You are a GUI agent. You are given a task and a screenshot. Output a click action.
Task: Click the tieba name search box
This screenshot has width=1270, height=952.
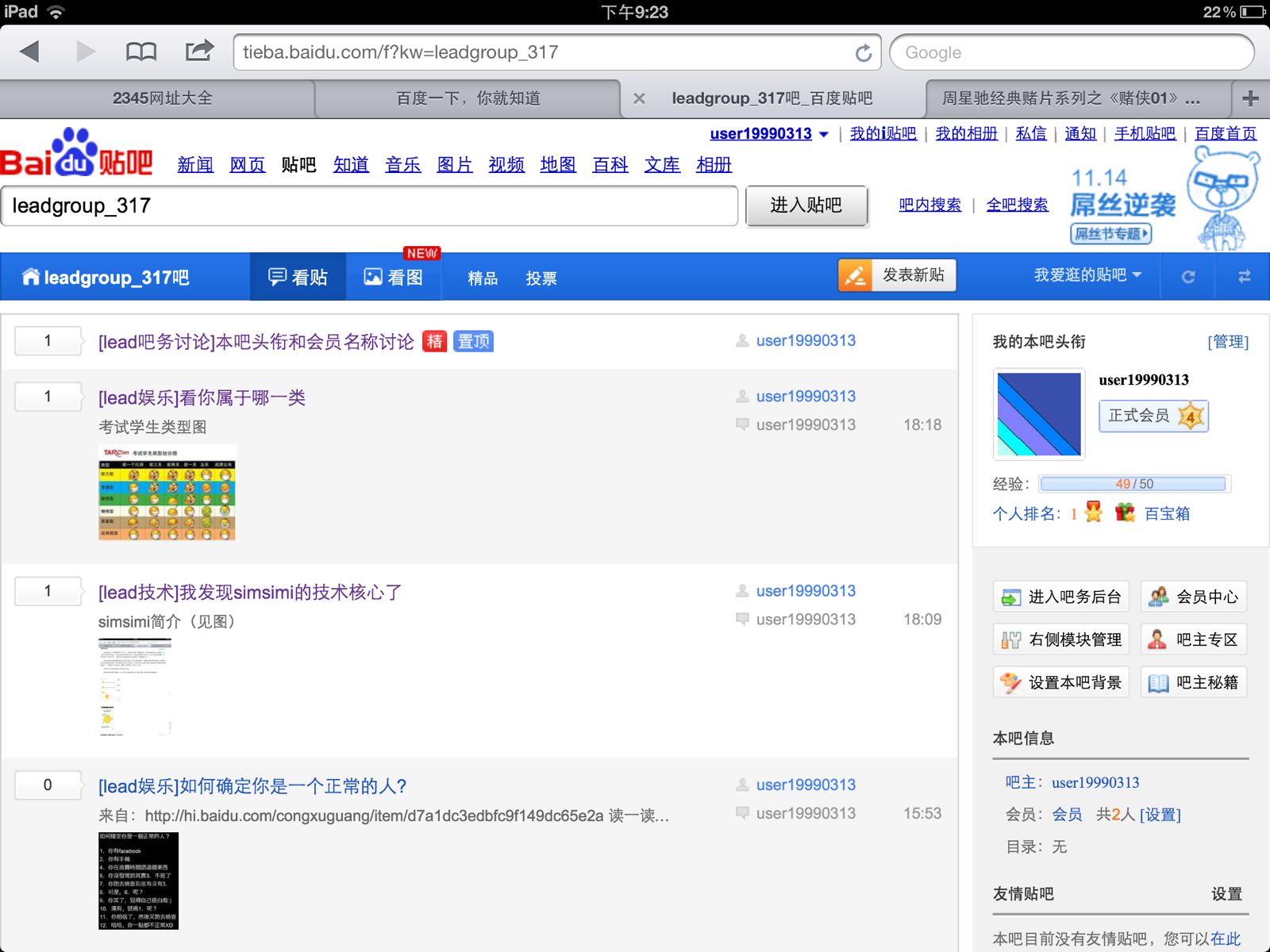pos(369,205)
